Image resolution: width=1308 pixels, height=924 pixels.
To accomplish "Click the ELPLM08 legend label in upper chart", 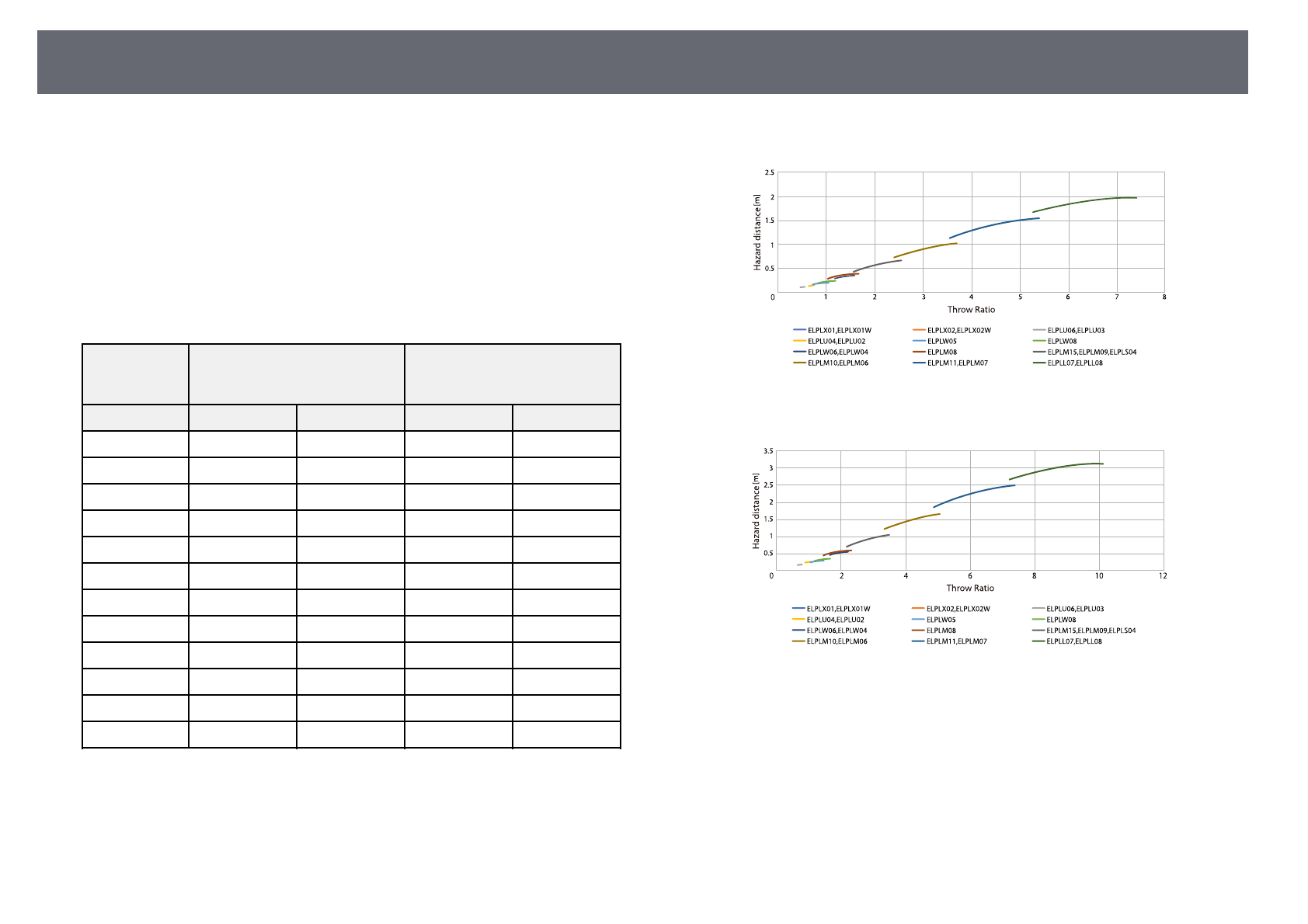I will (941, 352).
